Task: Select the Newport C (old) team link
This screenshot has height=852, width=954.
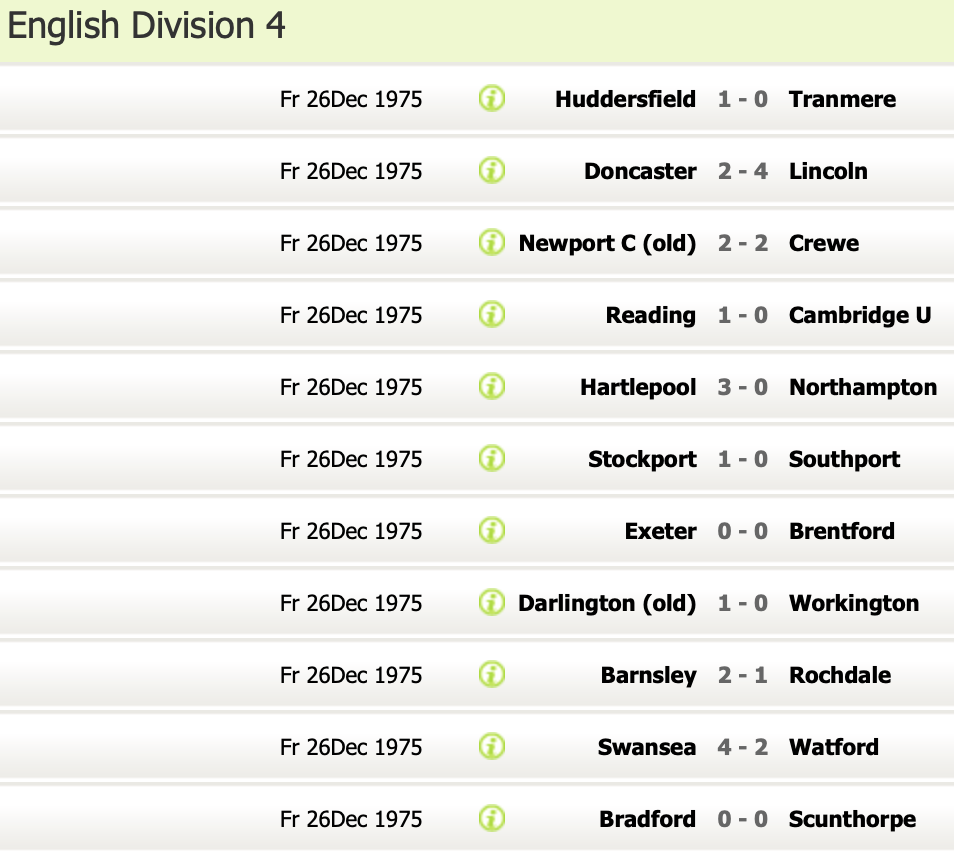Action: coord(607,243)
